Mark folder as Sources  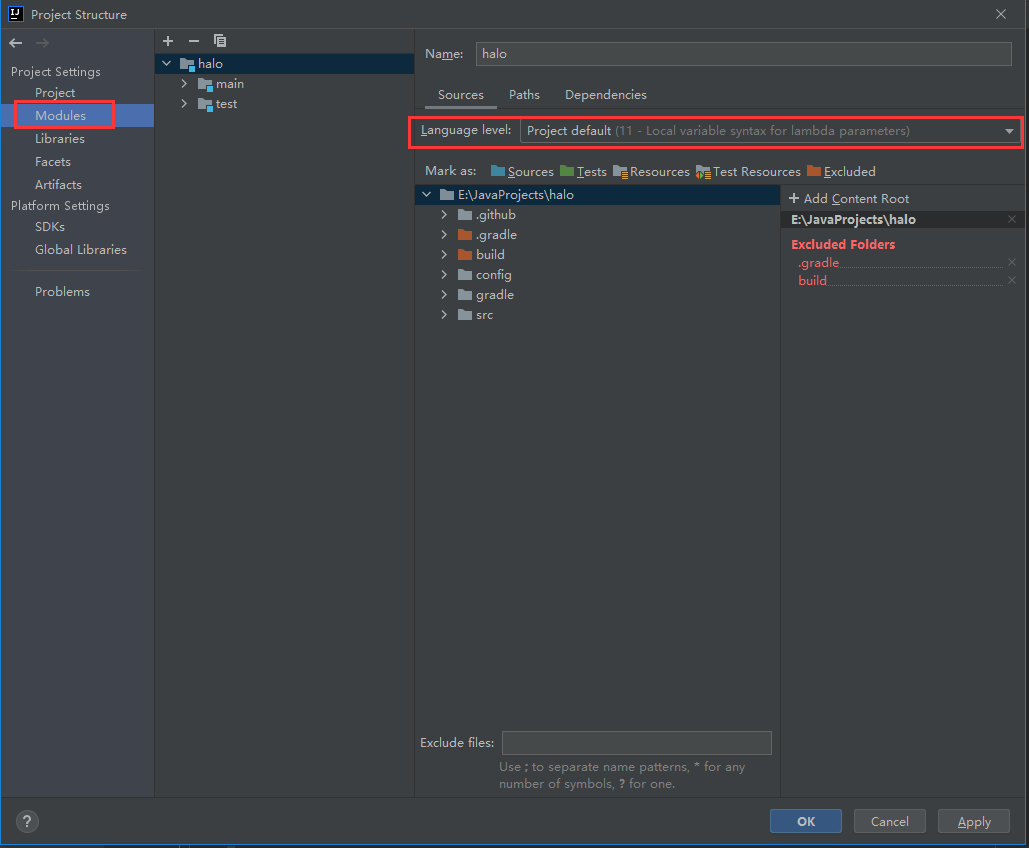pyautogui.click(x=522, y=171)
